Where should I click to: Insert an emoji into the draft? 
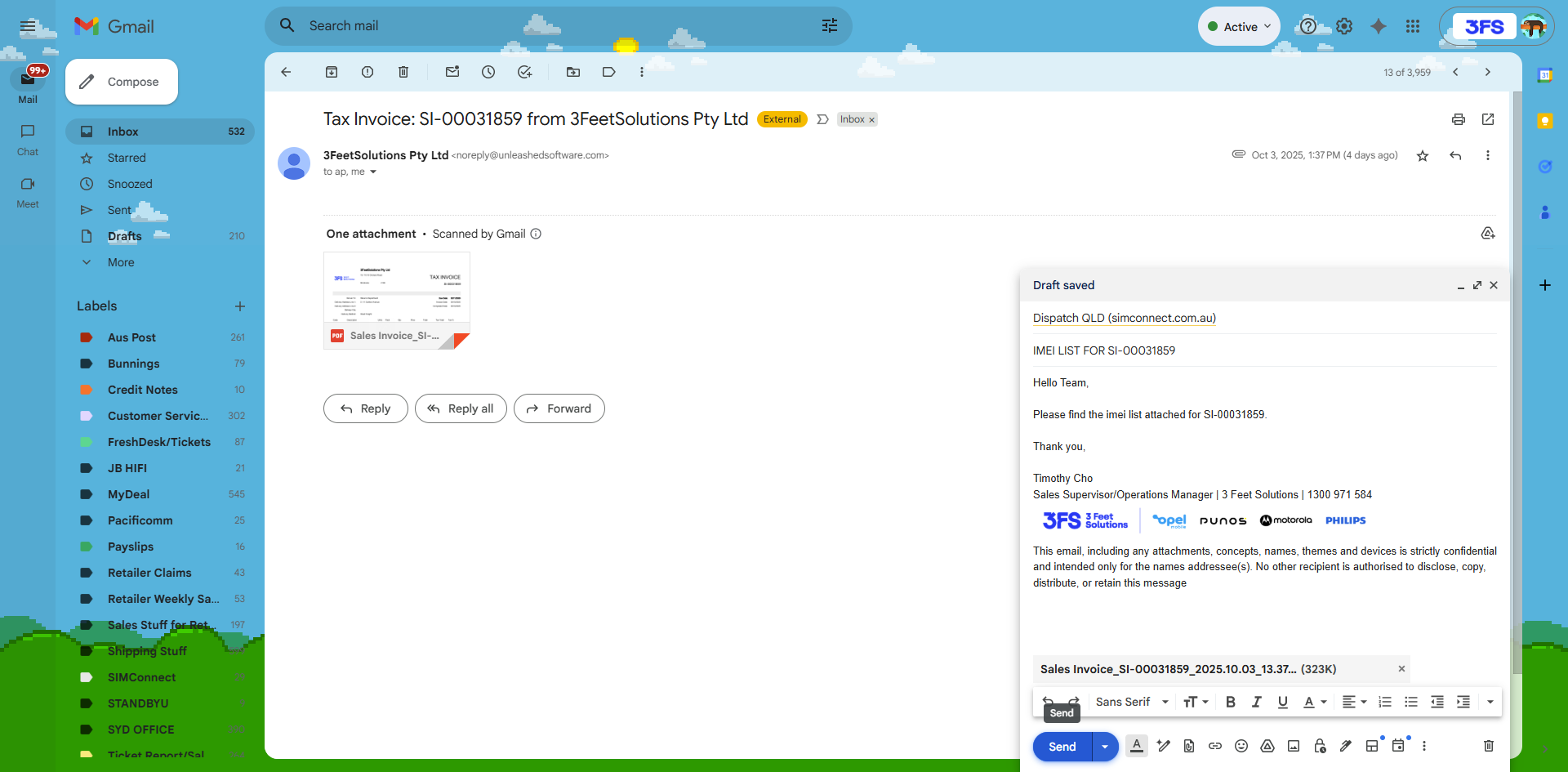(1241, 746)
